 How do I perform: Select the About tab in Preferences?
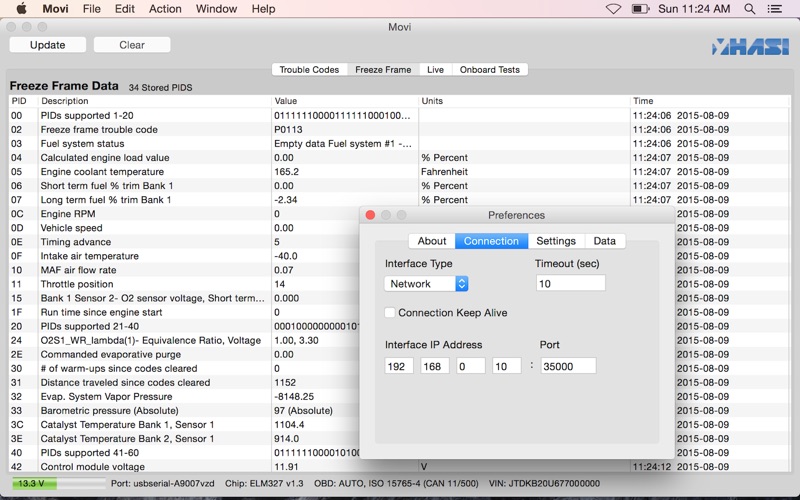432,241
